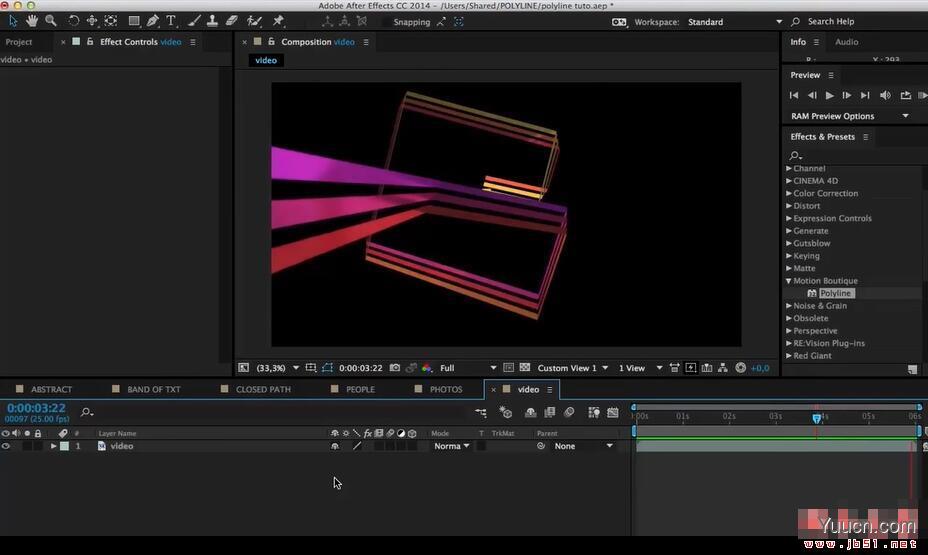Toggle the lock on Effect Controls panel
The height and width of the screenshot is (555, 928).
(90, 42)
